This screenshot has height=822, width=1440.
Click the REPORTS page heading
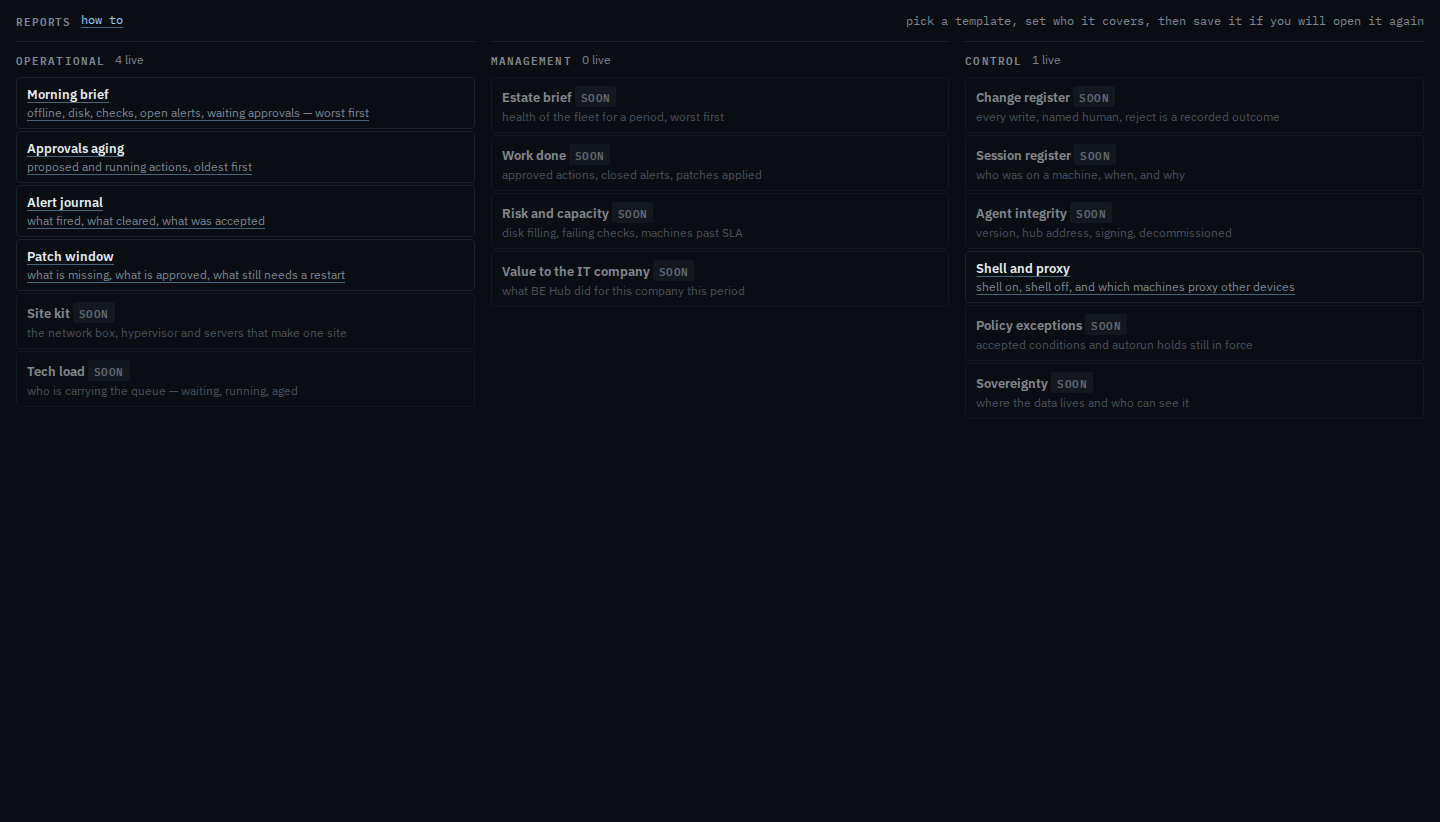[43, 21]
